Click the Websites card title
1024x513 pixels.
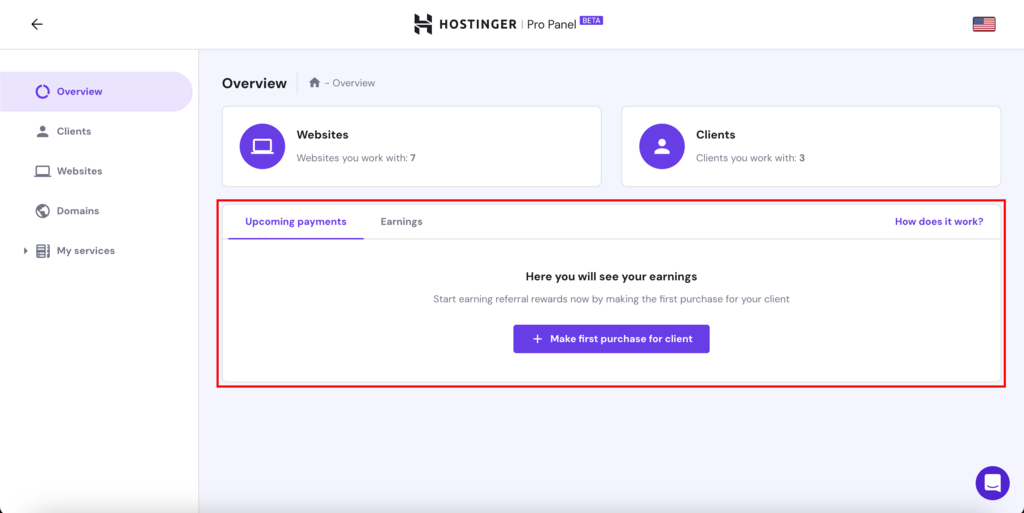(323, 134)
